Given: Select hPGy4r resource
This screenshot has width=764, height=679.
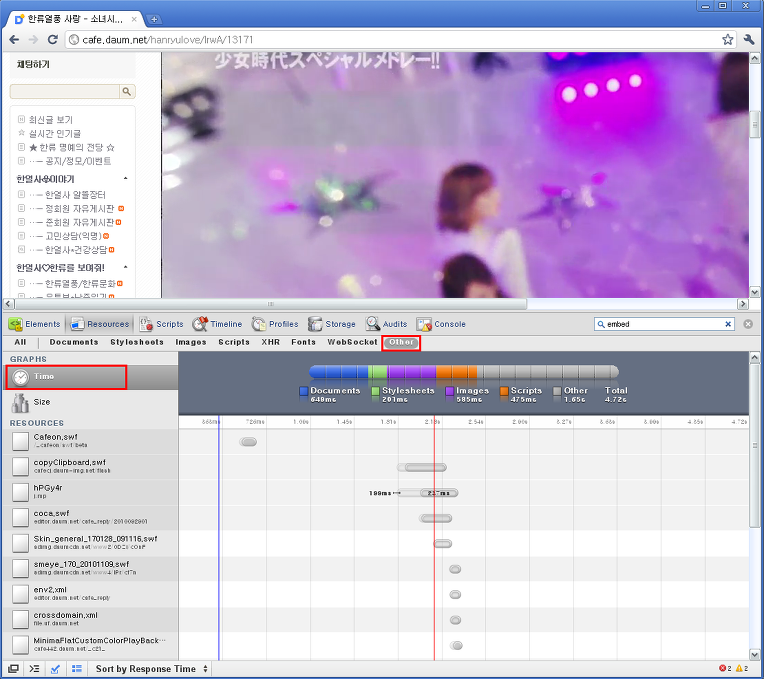Looking at the screenshot, I should pyautogui.click(x=91, y=492).
